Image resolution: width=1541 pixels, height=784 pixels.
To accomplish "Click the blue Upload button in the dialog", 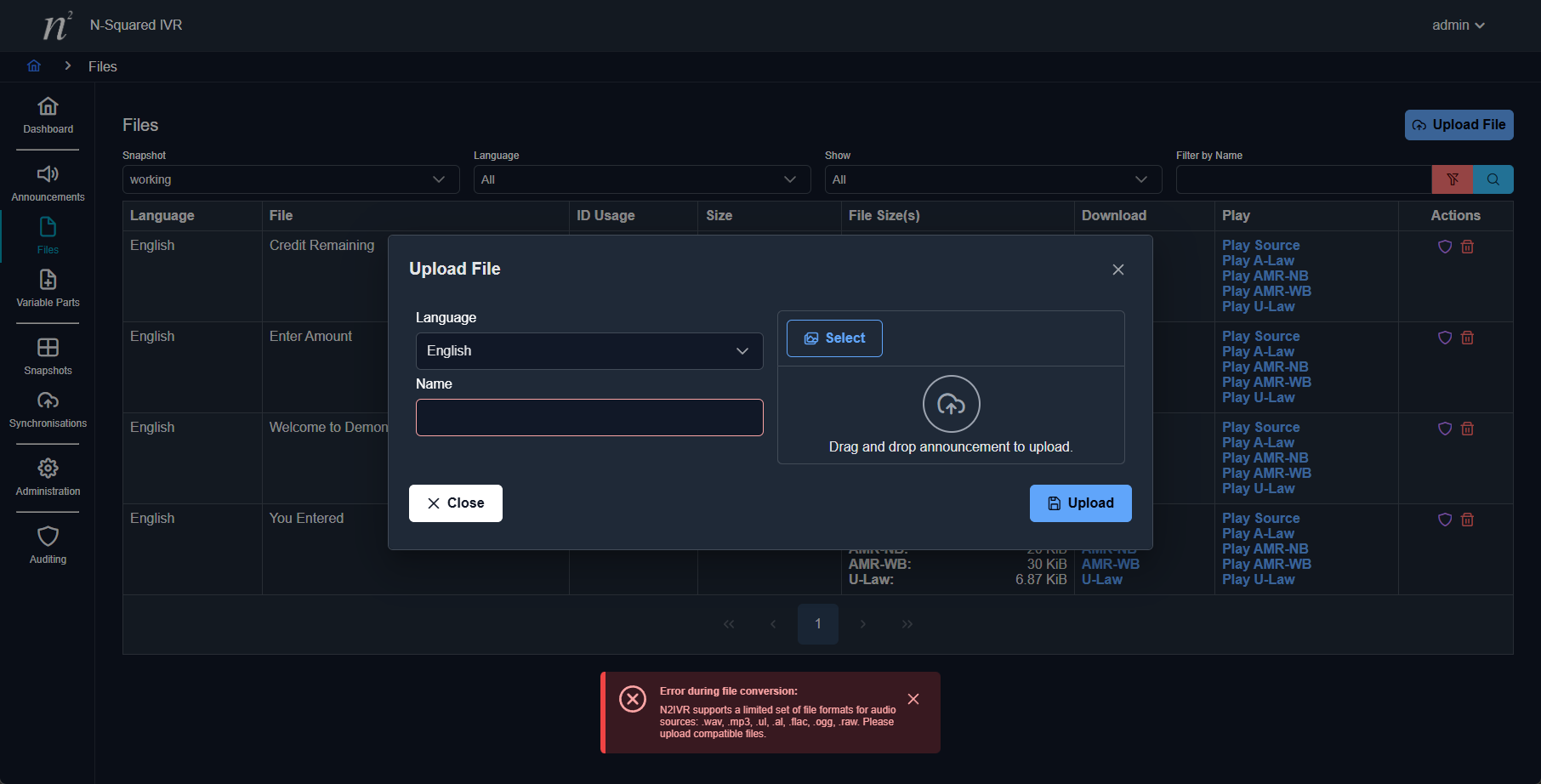I will point(1080,503).
